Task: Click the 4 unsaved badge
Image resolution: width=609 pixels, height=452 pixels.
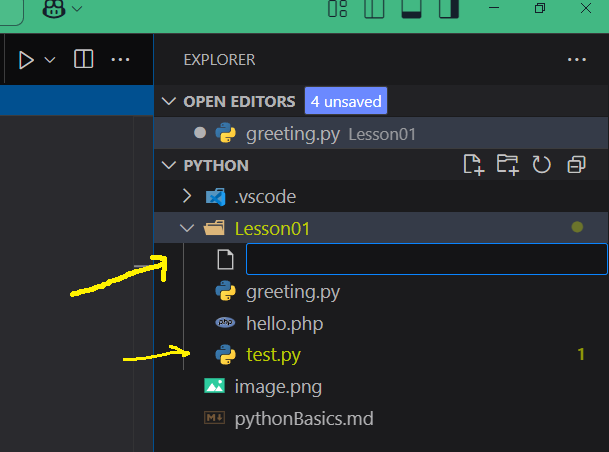Action: click(x=345, y=101)
